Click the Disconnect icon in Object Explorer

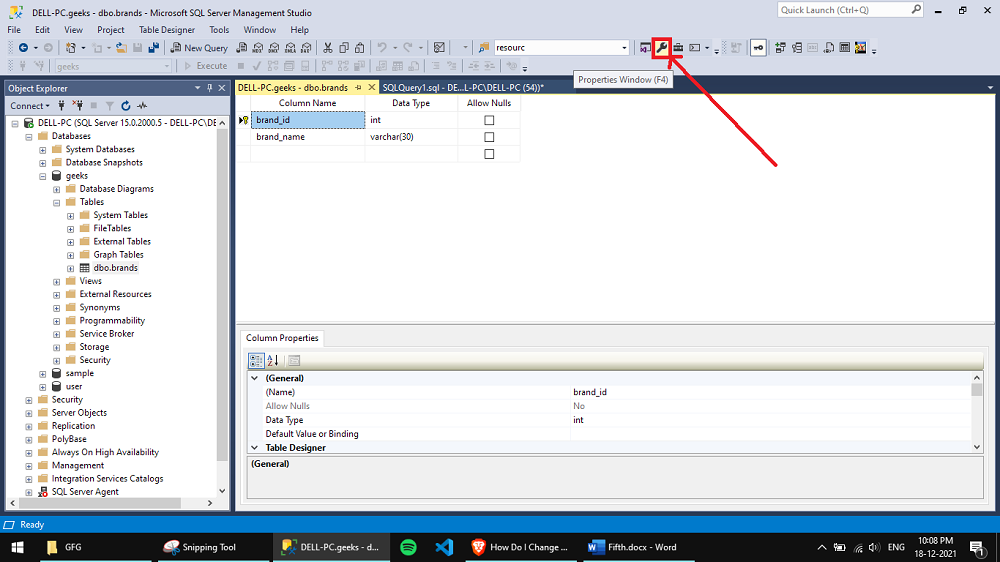pyautogui.click(x=78, y=106)
